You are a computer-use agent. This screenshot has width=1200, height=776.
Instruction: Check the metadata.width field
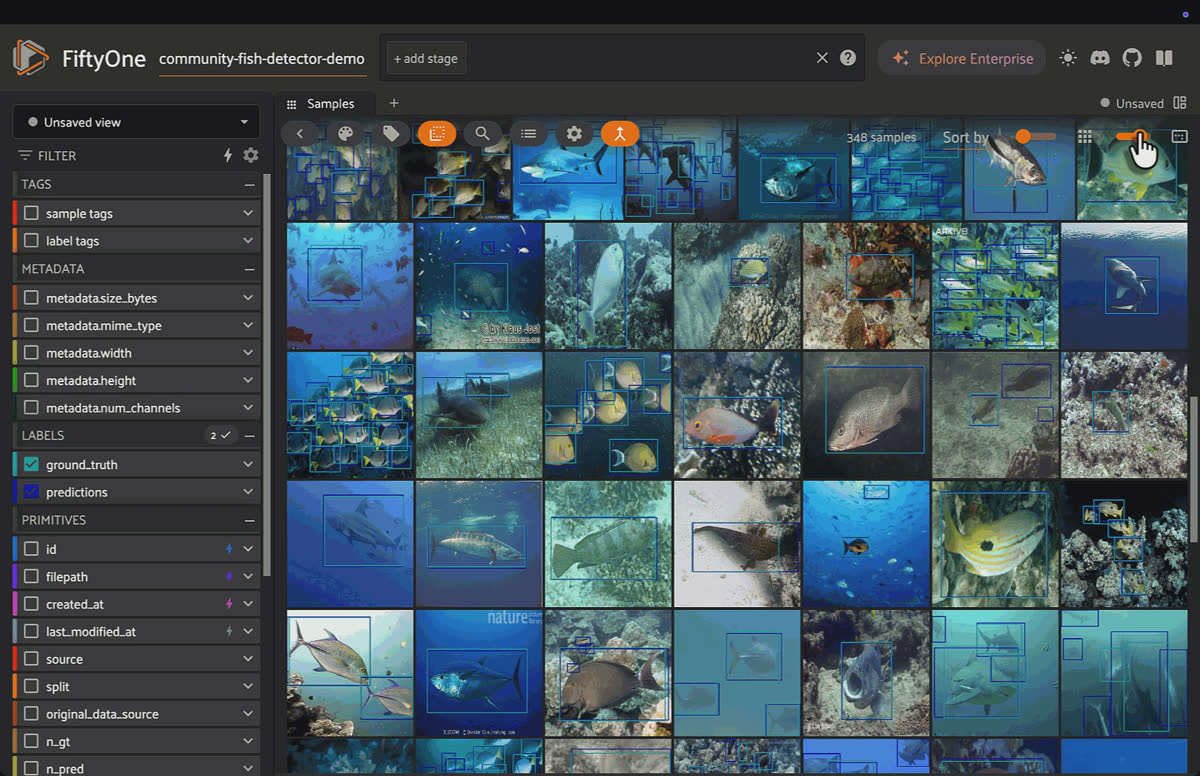coord(31,353)
